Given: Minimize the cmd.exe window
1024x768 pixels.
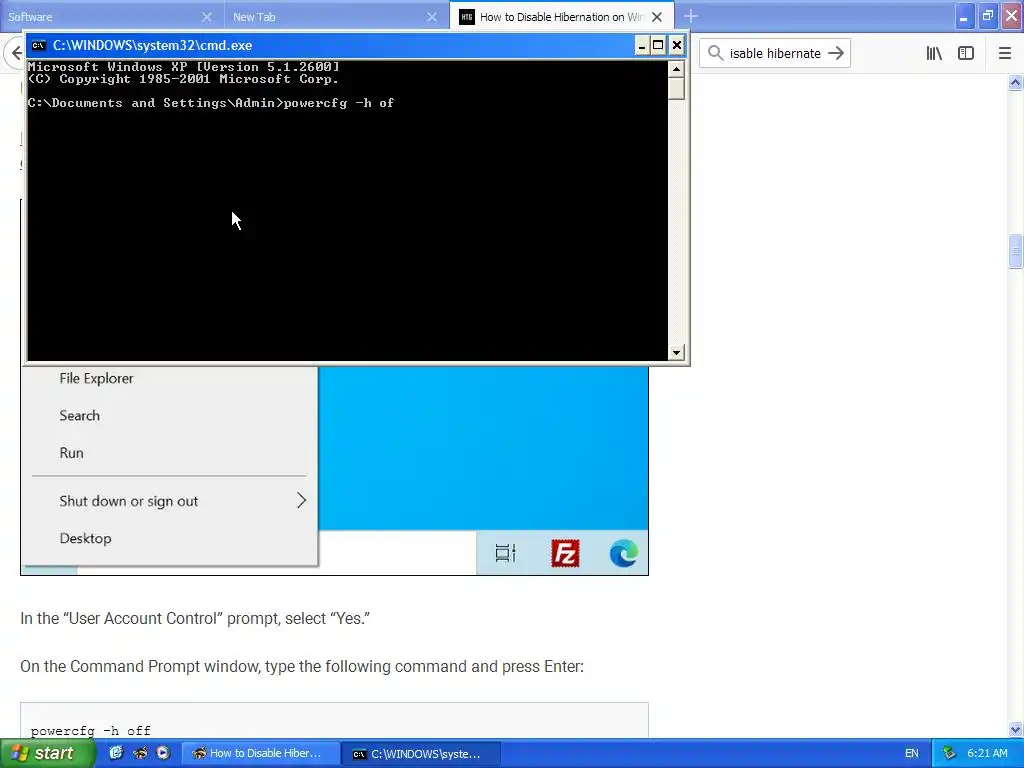Looking at the screenshot, I should (642, 45).
